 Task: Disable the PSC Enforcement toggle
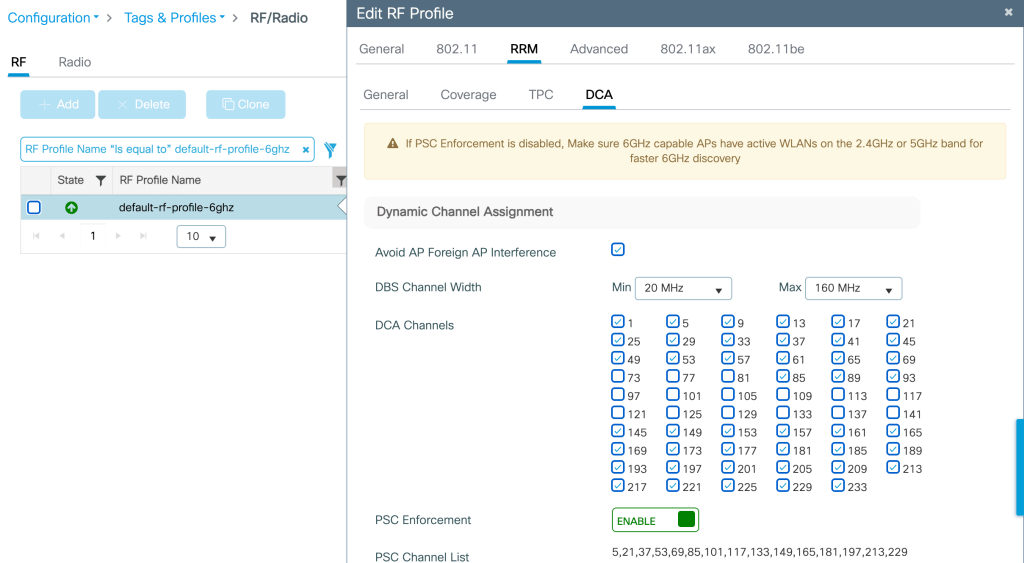(x=655, y=520)
